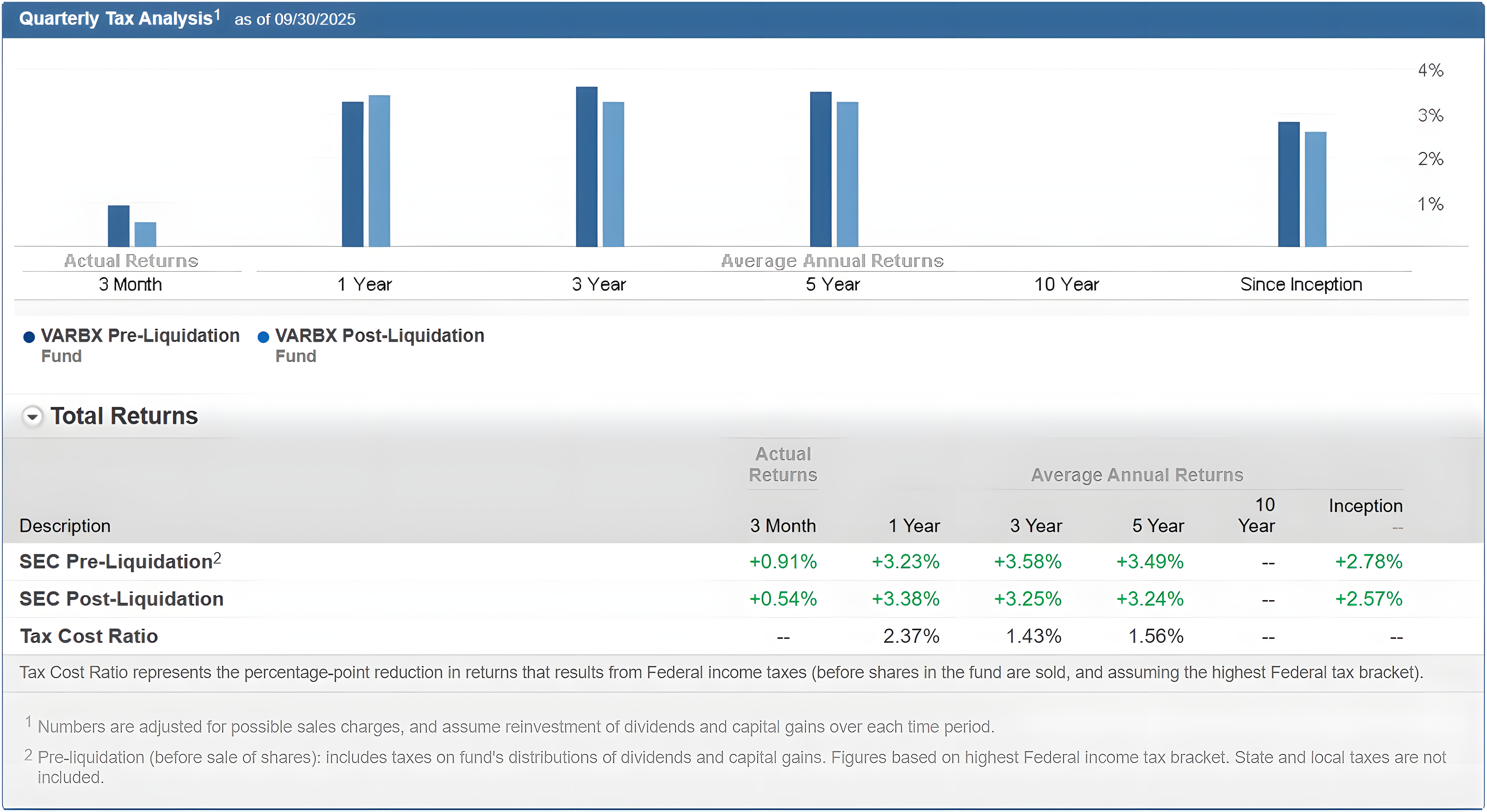Screen dimensions: 1487x812
Task: Click VARBX Post-Liquidation Fund legend label
Action: 379,336
